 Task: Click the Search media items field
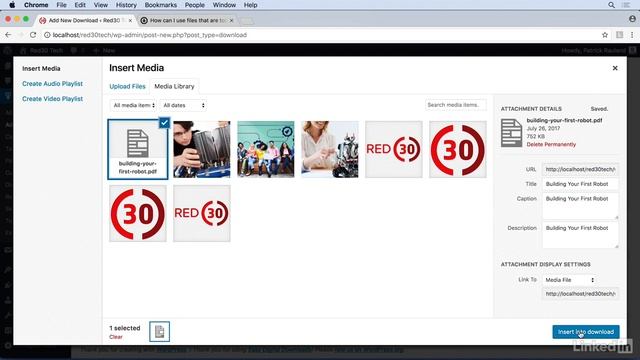pyautogui.click(x=456, y=105)
